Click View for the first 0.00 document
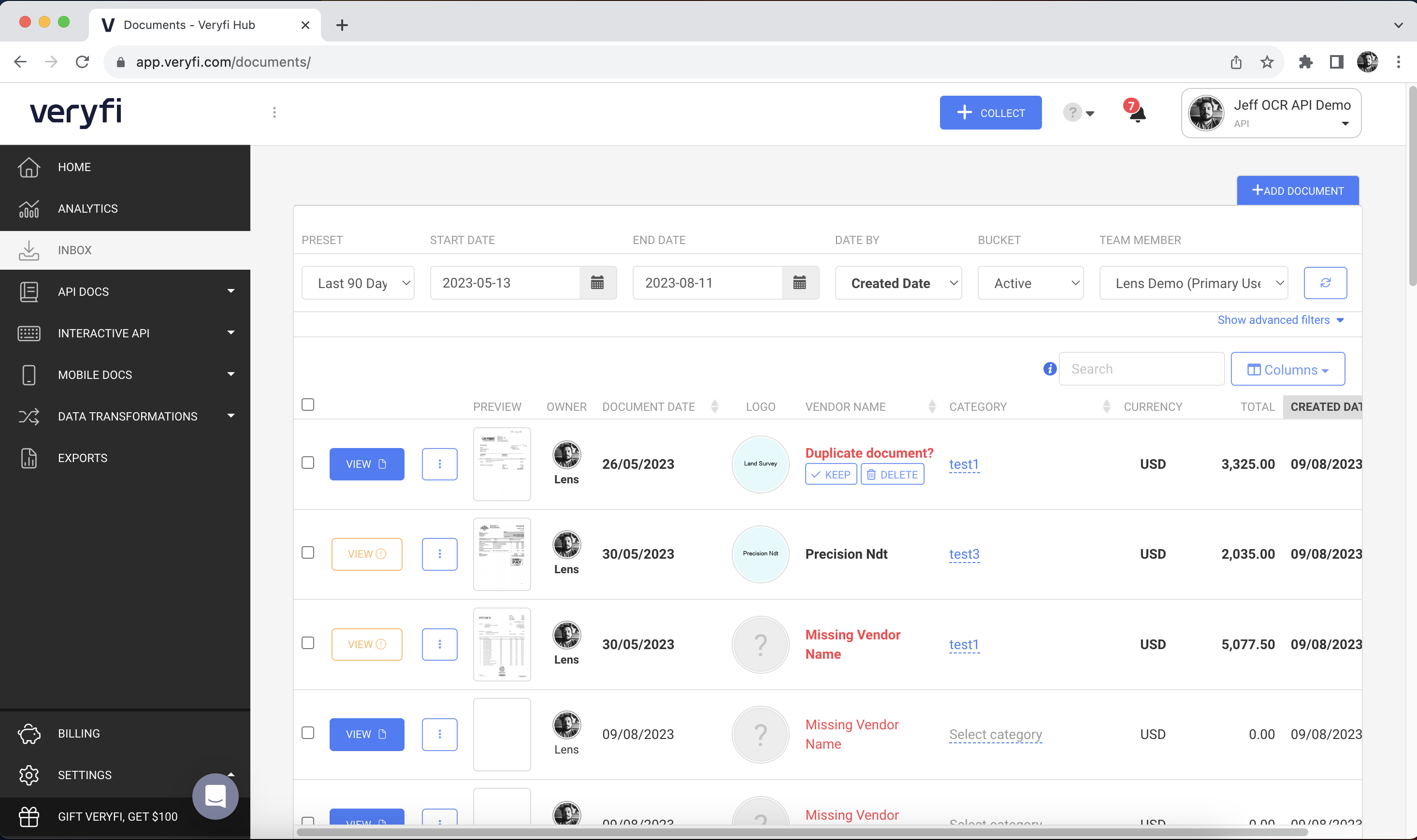Screen dimensions: 1417x840 367,734
